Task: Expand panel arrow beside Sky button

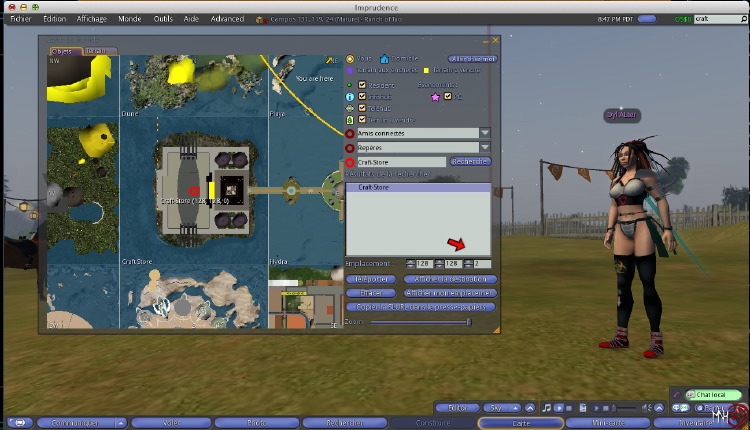Action: [x=530, y=408]
